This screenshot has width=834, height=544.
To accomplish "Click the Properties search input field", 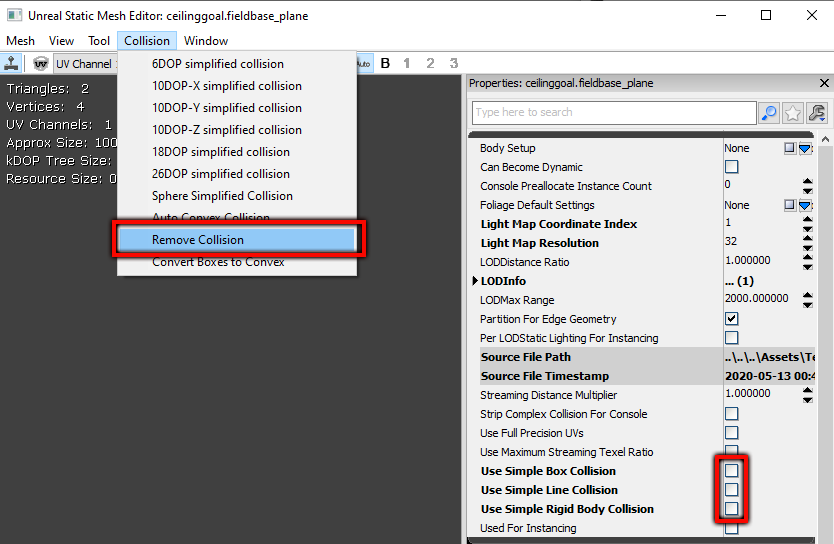I will coord(614,113).
